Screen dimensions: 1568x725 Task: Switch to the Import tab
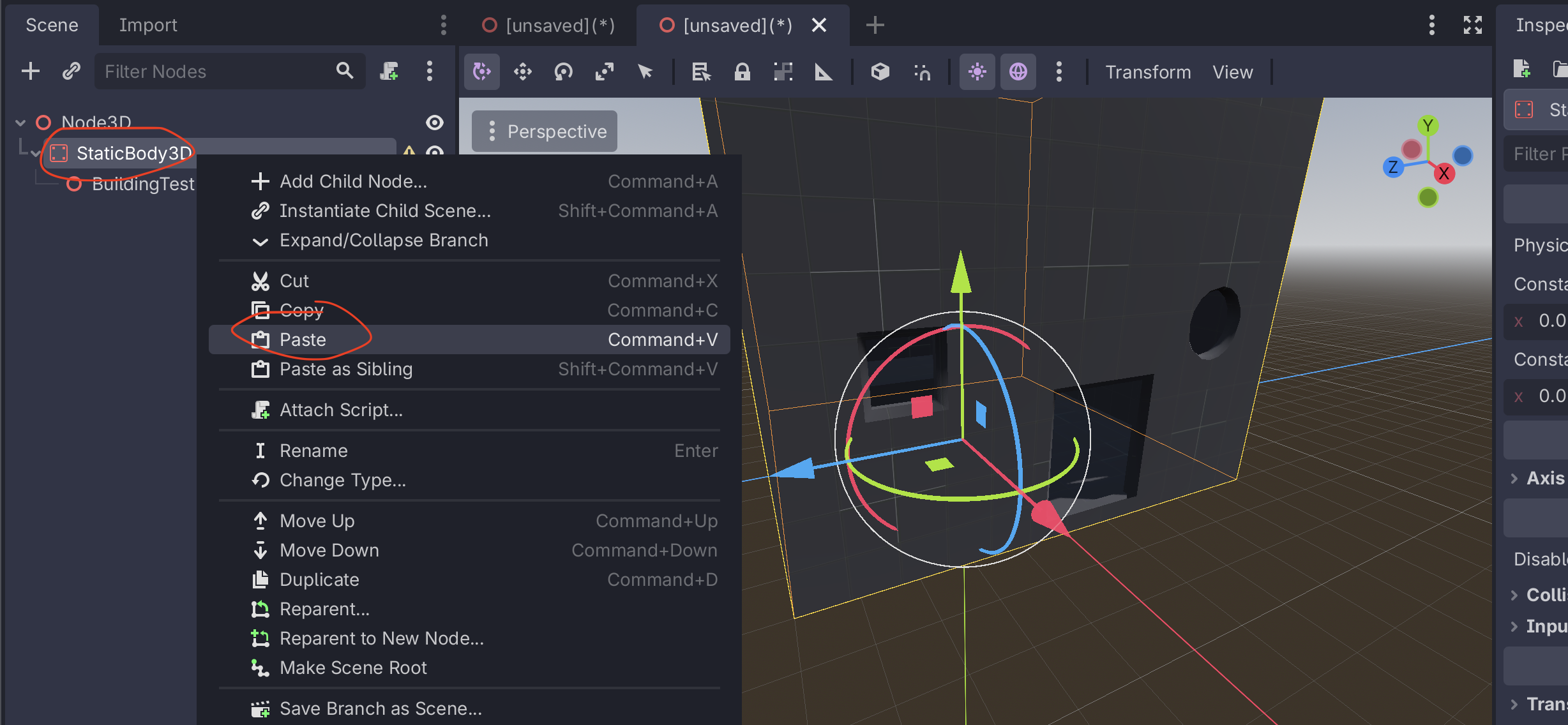(x=147, y=25)
